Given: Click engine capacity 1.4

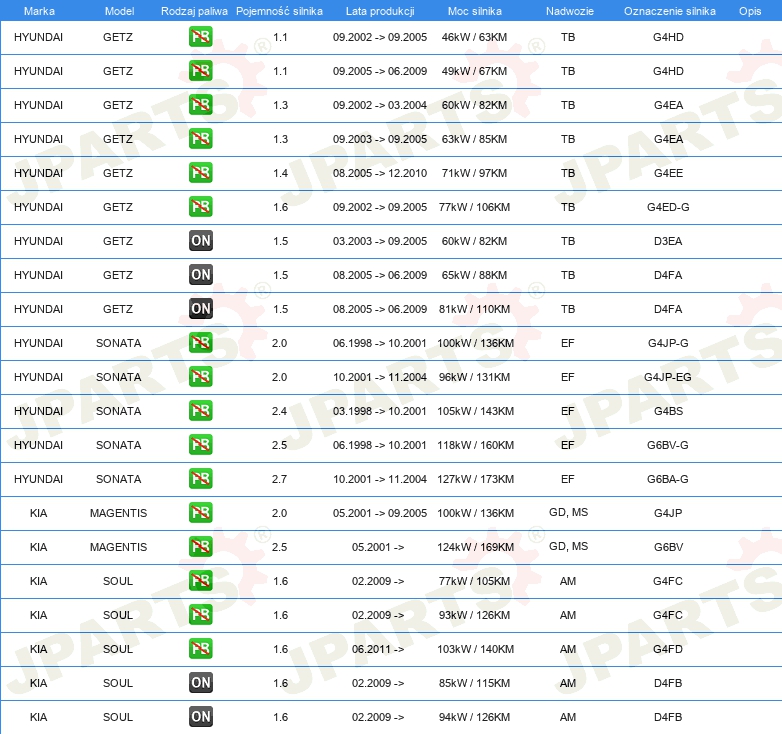Looking at the screenshot, I should [280, 173].
